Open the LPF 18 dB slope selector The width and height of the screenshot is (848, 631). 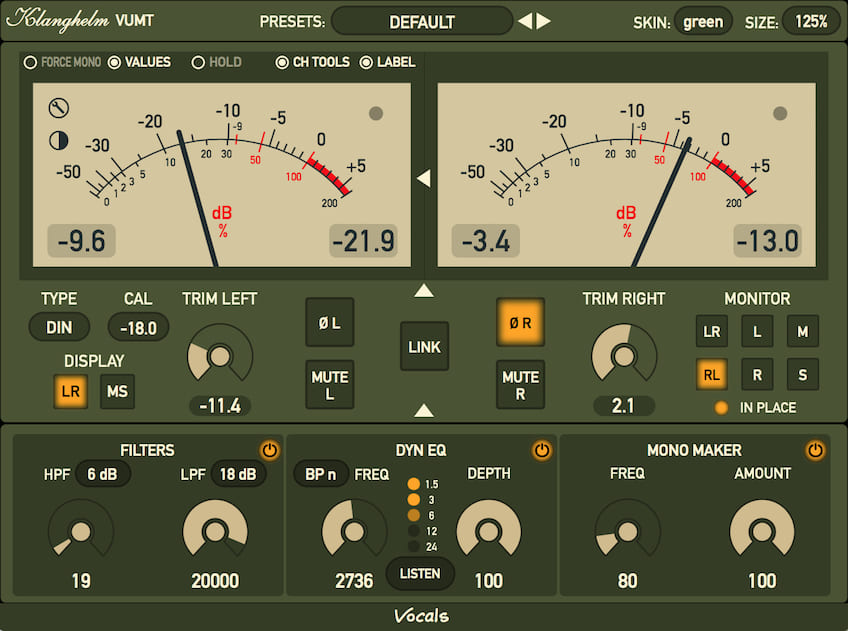coord(238,474)
